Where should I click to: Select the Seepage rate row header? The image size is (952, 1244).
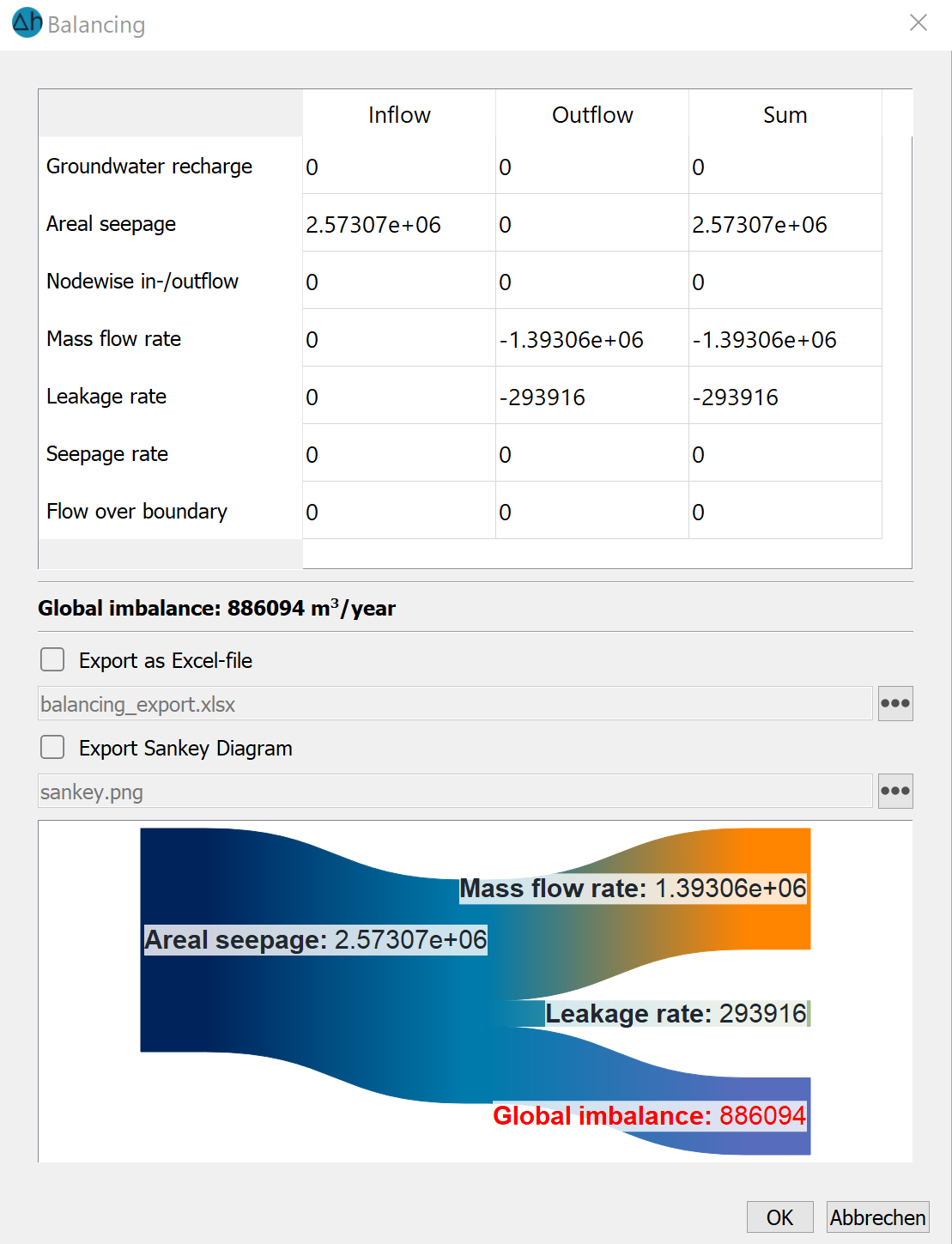[x=170, y=453]
